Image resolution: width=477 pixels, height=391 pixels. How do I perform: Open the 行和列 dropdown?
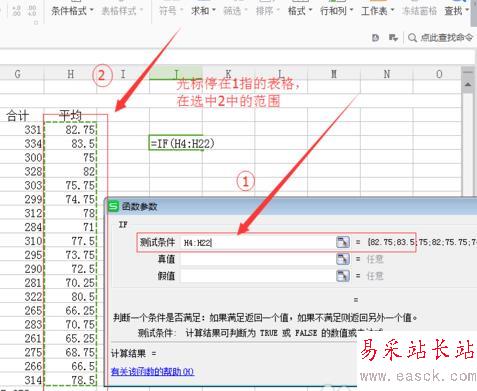pos(337,11)
